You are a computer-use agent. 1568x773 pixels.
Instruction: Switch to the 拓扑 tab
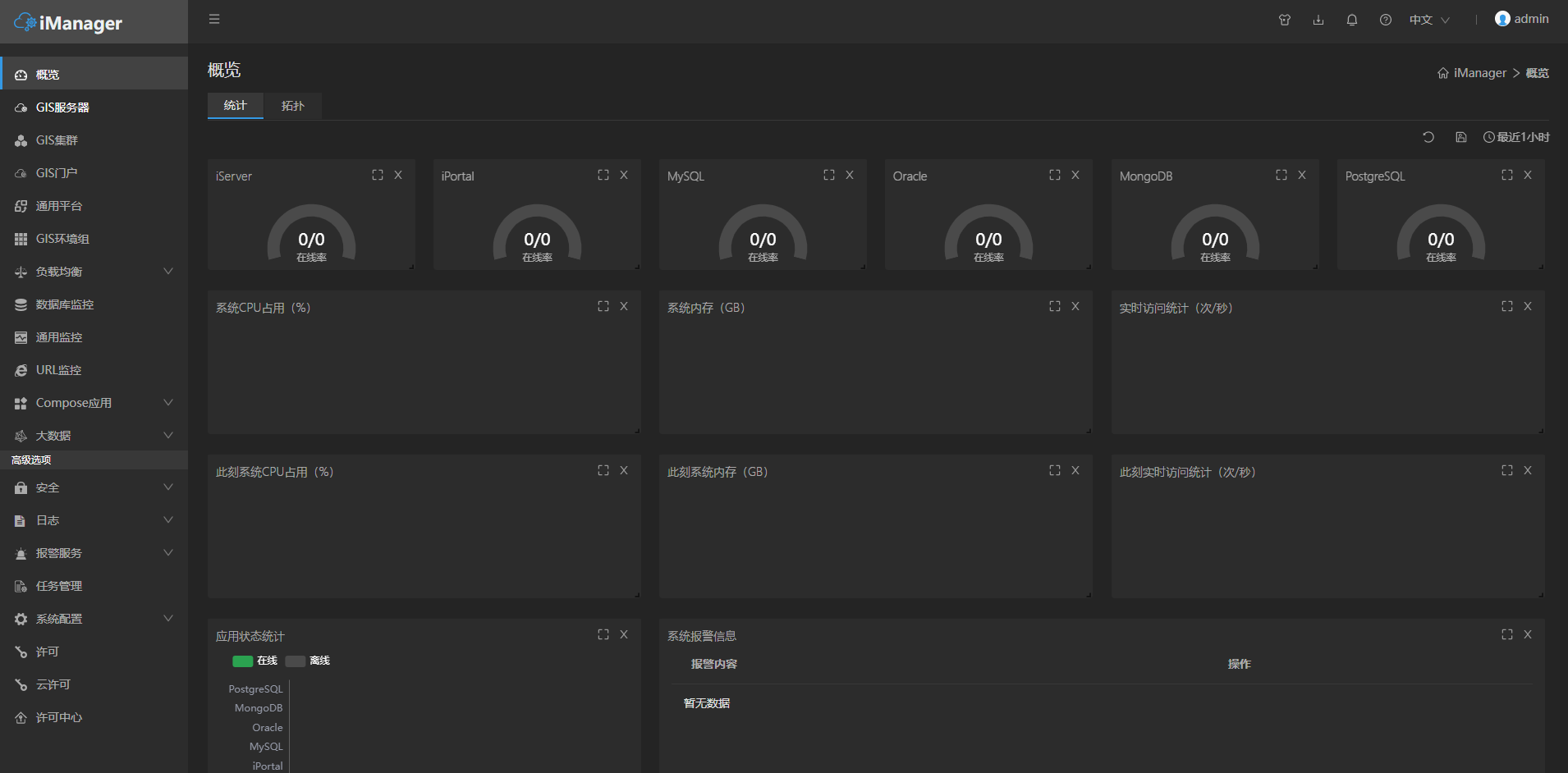click(292, 105)
